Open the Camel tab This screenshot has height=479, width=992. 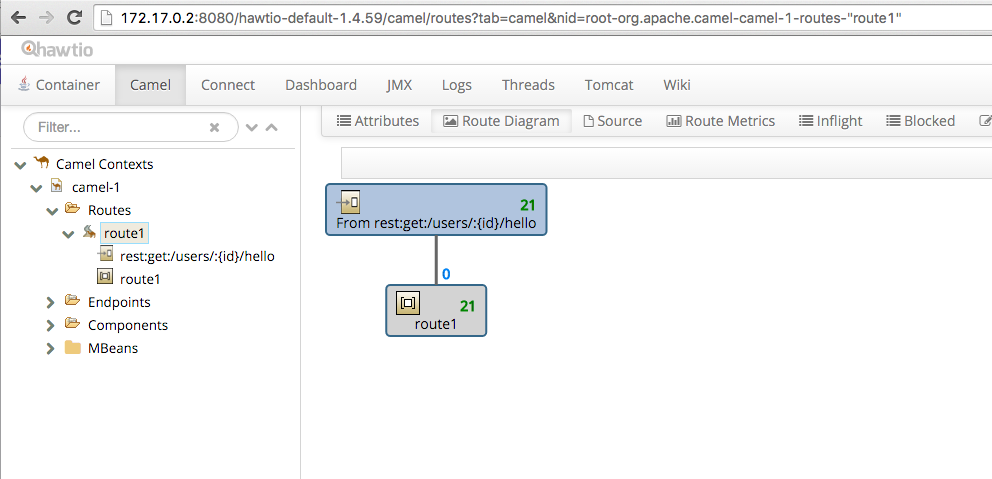pyautogui.click(x=151, y=85)
